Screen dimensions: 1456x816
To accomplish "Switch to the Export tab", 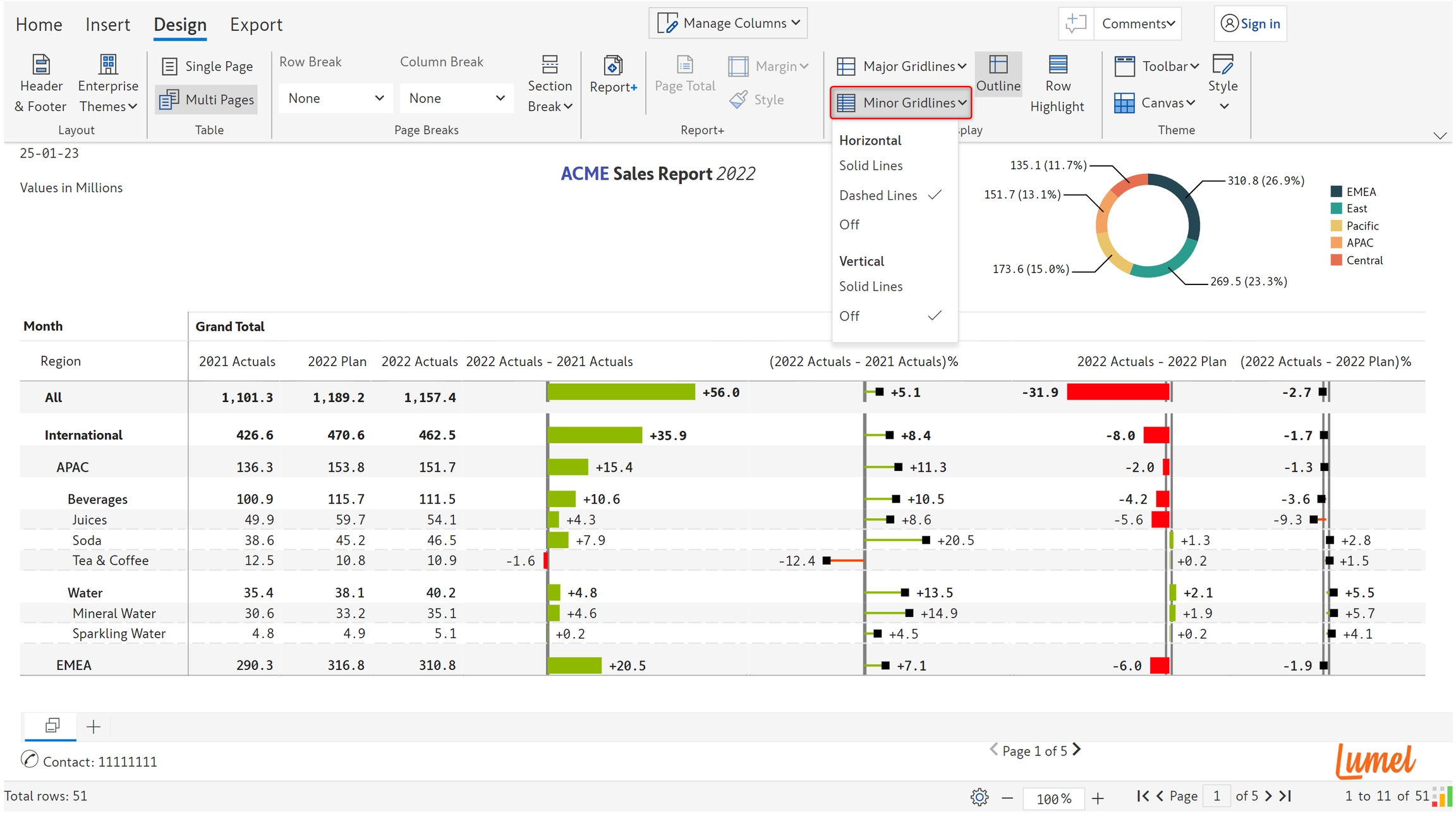I will tap(255, 25).
